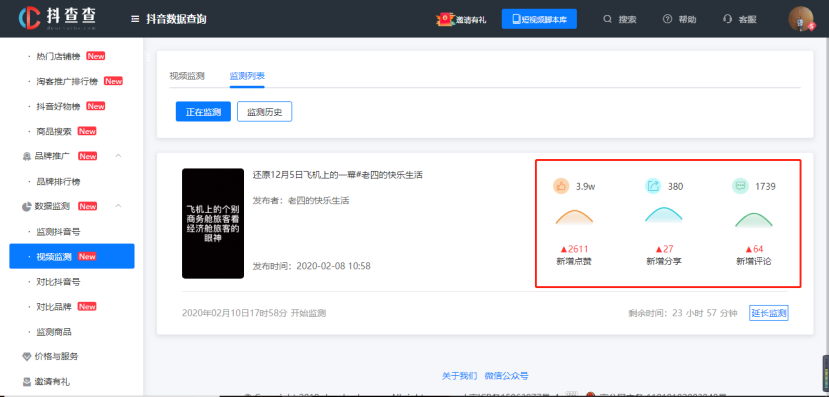Open 短视频脚本库 button

click(x=539, y=19)
